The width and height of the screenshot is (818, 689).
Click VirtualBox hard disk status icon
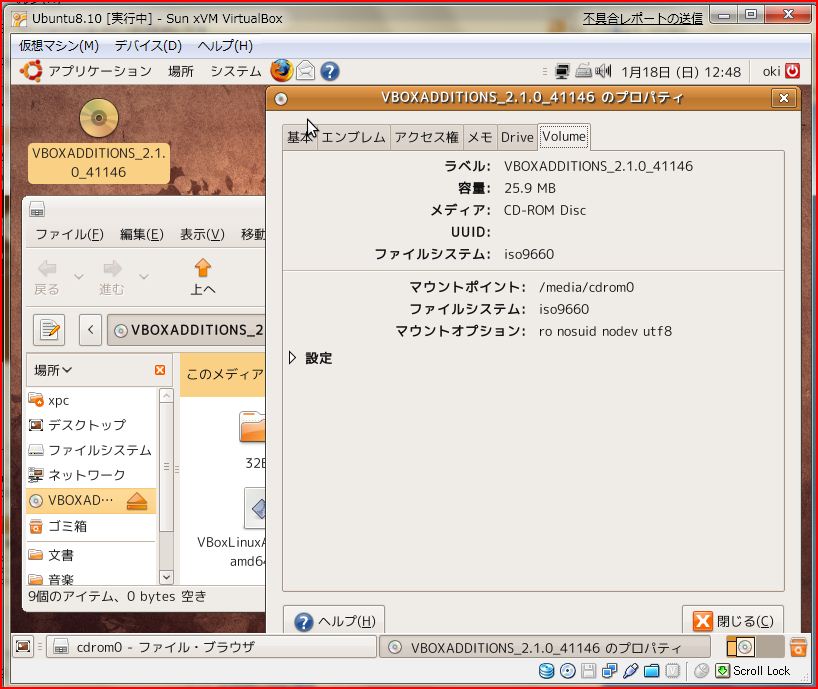546,671
